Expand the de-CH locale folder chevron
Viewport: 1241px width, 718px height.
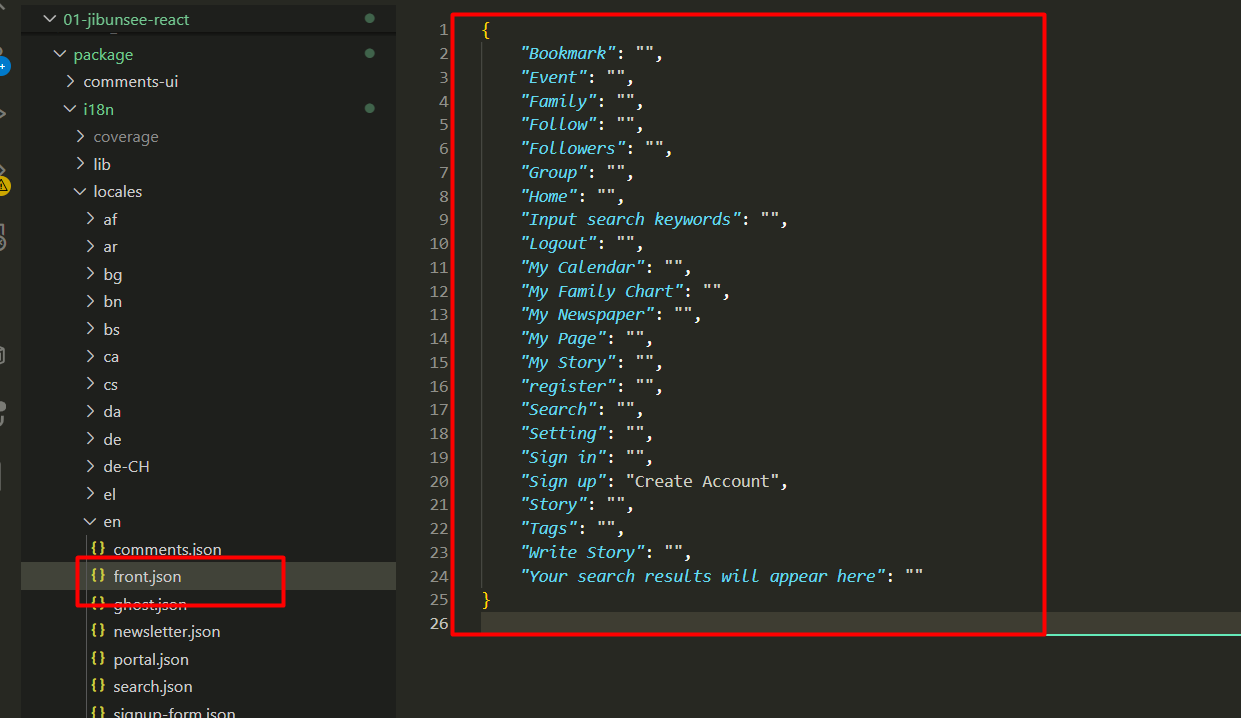point(90,467)
